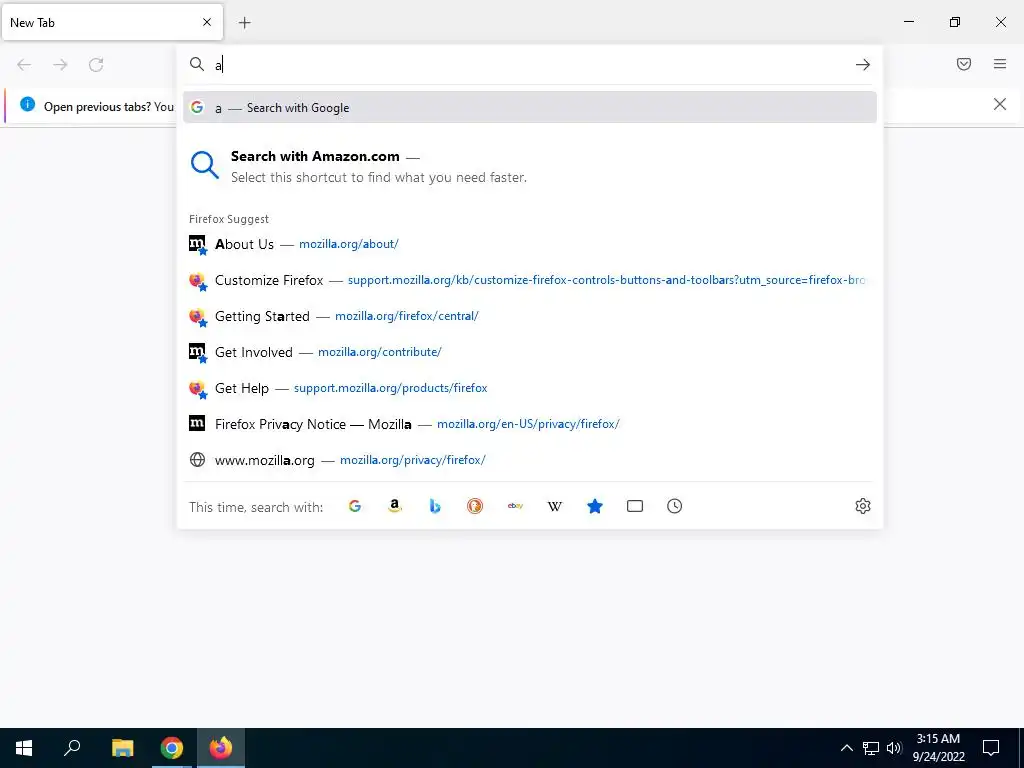Select Bing in the one-off search row

[x=435, y=506]
